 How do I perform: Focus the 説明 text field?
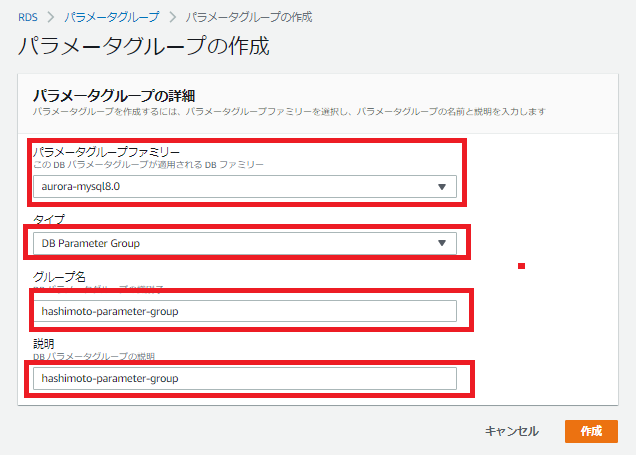click(x=244, y=378)
